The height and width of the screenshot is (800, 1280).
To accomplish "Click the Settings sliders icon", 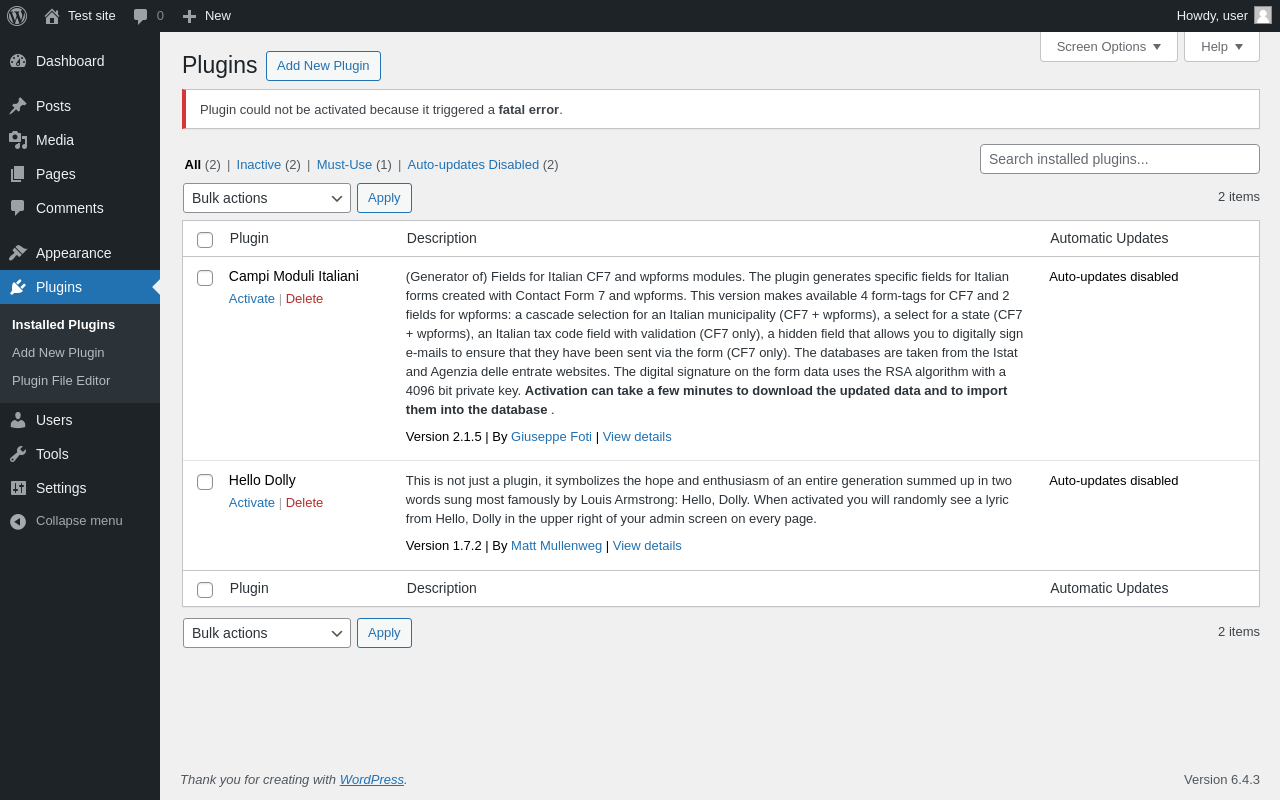I will point(18,488).
